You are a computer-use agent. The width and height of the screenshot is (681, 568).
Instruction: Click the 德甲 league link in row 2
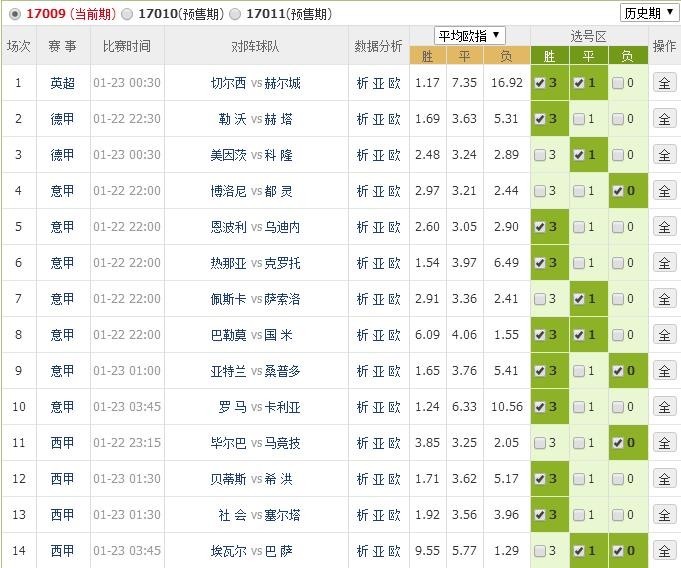pos(62,119)
